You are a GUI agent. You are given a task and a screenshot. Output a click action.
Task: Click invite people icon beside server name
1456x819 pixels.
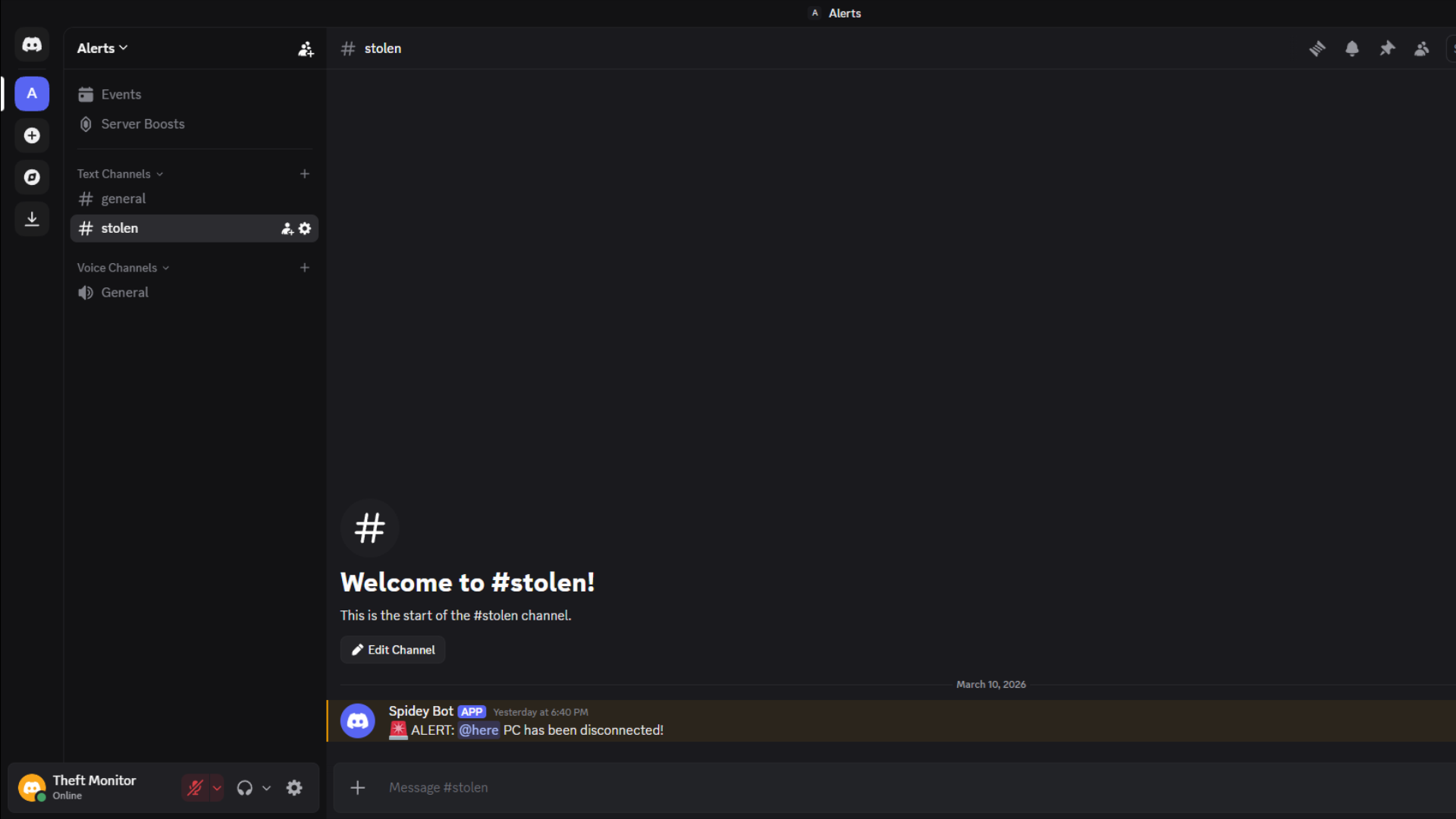point(306,49)
